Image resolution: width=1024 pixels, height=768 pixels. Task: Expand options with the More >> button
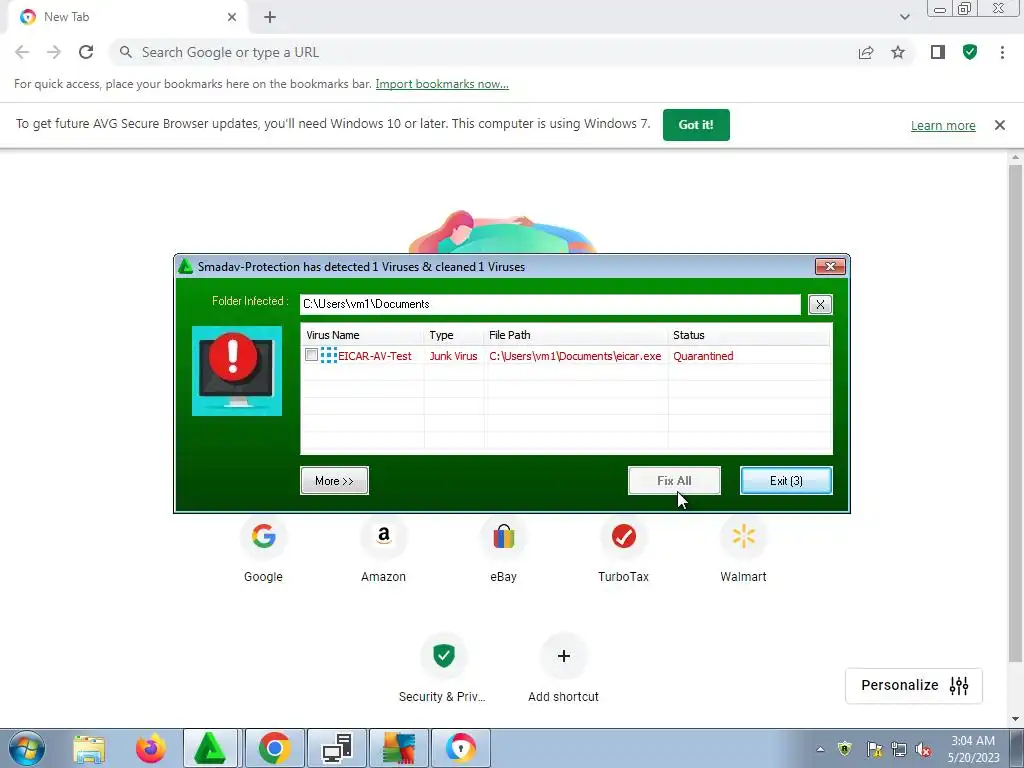[x=334, y=481]
